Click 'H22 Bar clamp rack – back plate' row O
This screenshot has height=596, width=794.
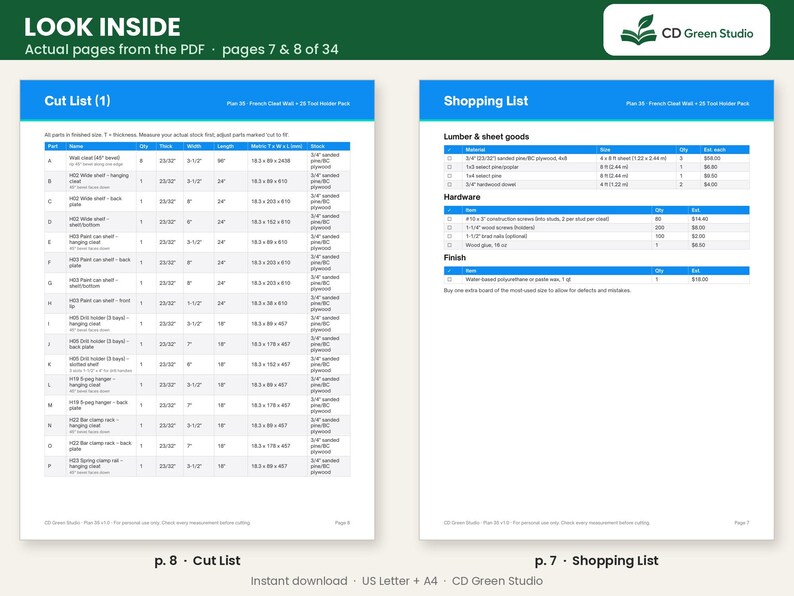click(x=100, y=446)
